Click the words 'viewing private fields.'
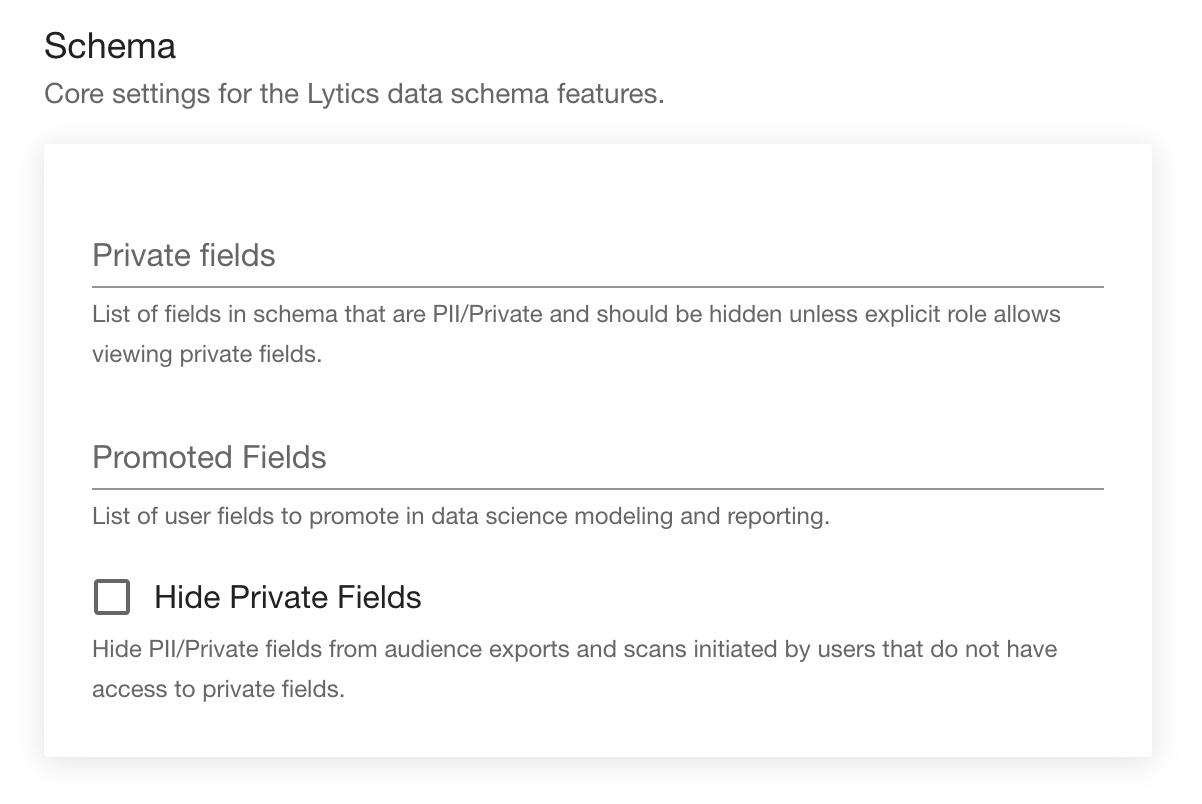Image resolution: width=1202 pixels, height=804 pixels. click(x=207, y=355)
